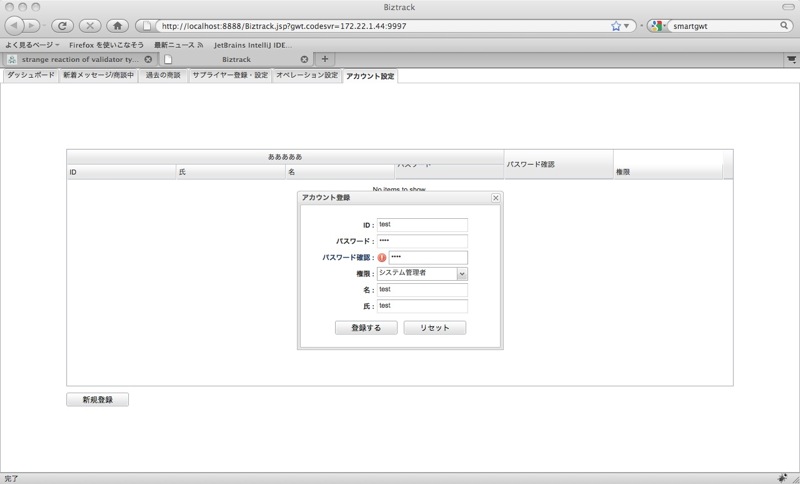800x484 pixels.
Task: Focus the ID text field
Action: point(422,225)
